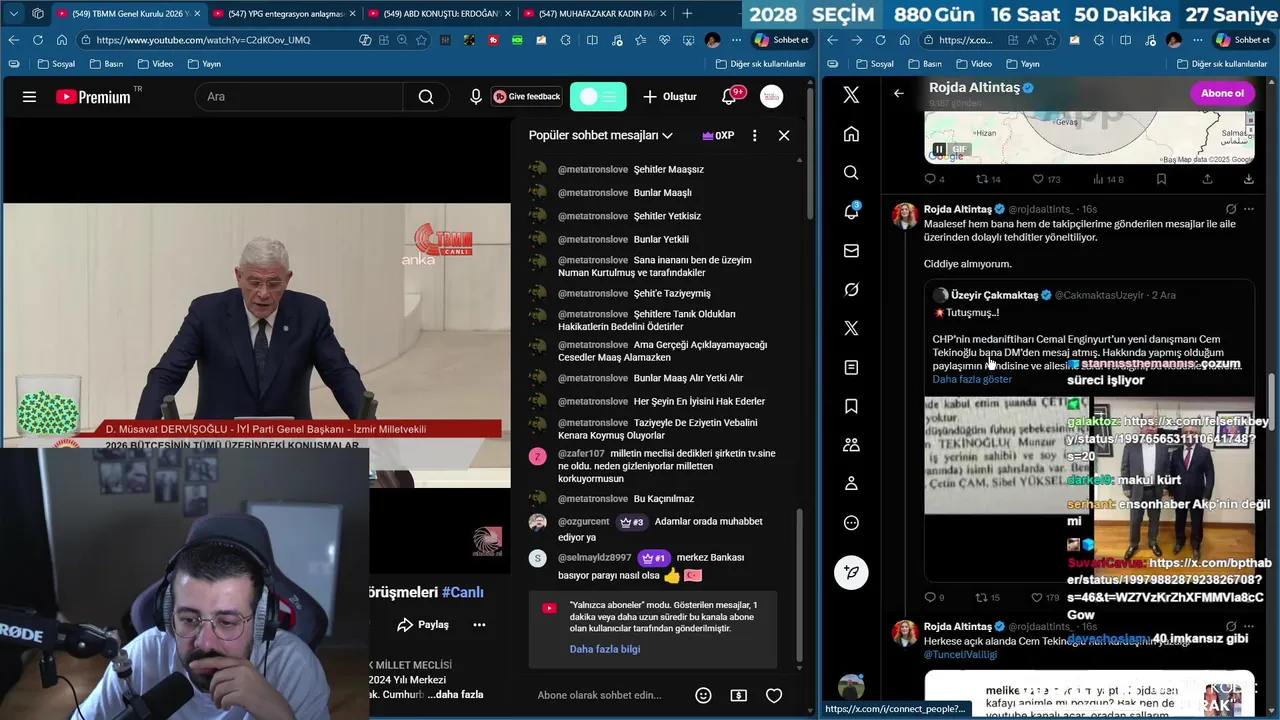This screenshot has height=720, width=1280.
Task: Open X Explore search icon in sidebar
Action: (x=851, y=173)
